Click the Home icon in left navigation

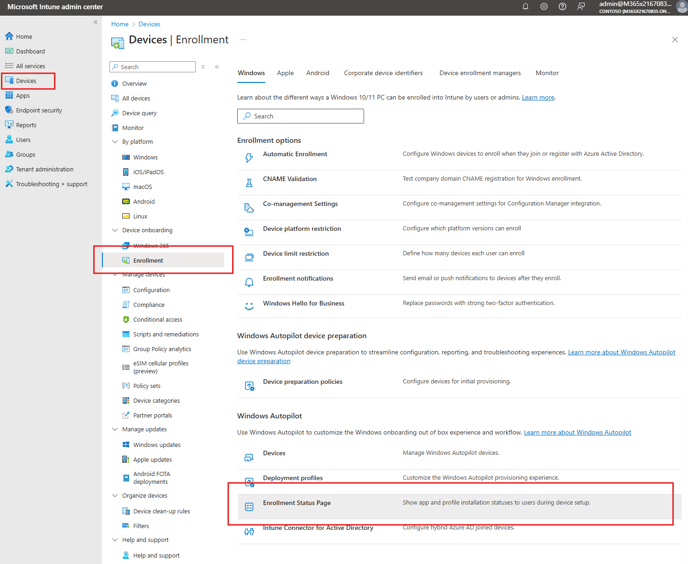9,36
